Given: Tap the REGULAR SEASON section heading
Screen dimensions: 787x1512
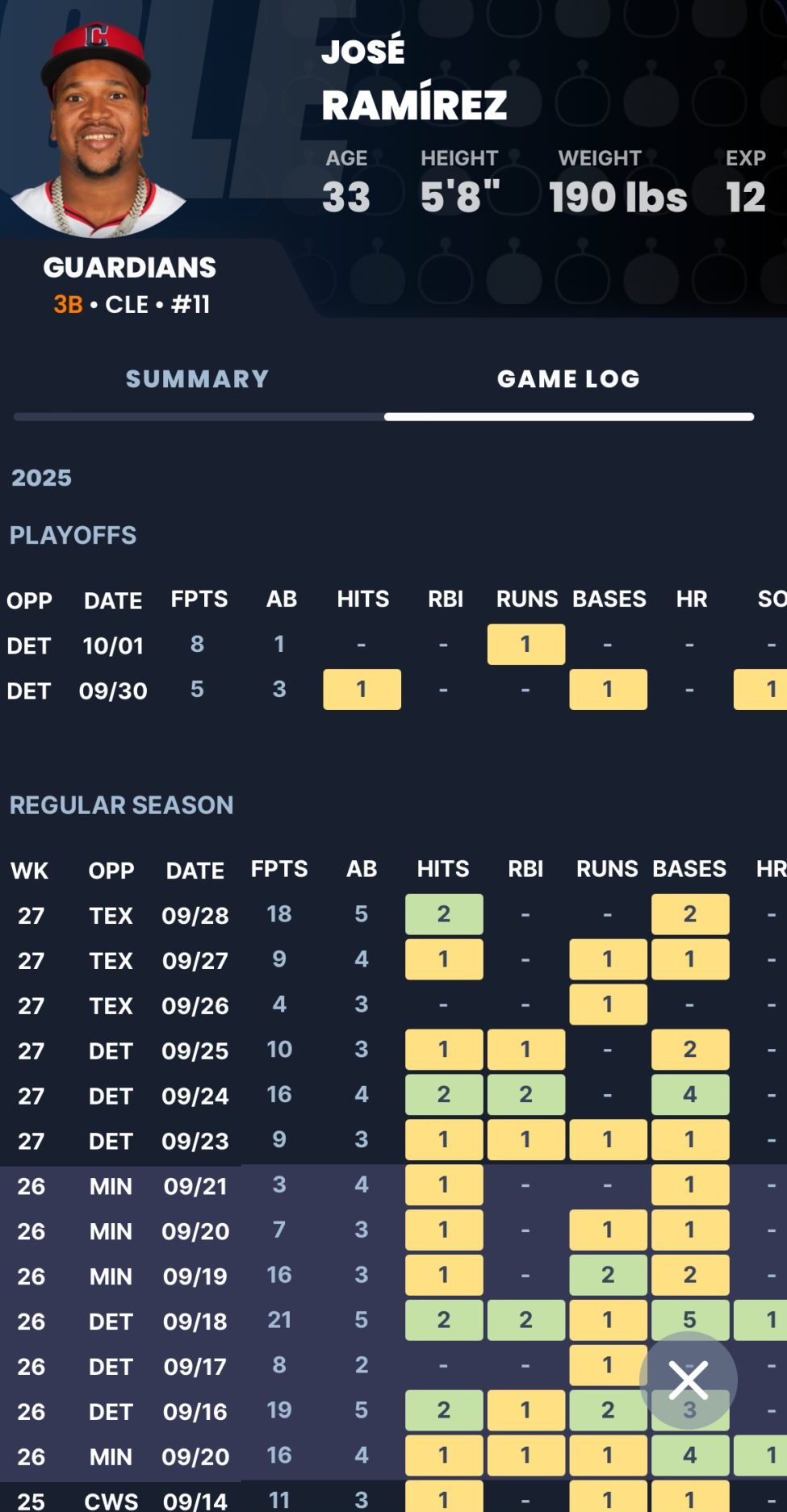Looking at the screenshot, I should pyautogui.click(x=121, y=804).
